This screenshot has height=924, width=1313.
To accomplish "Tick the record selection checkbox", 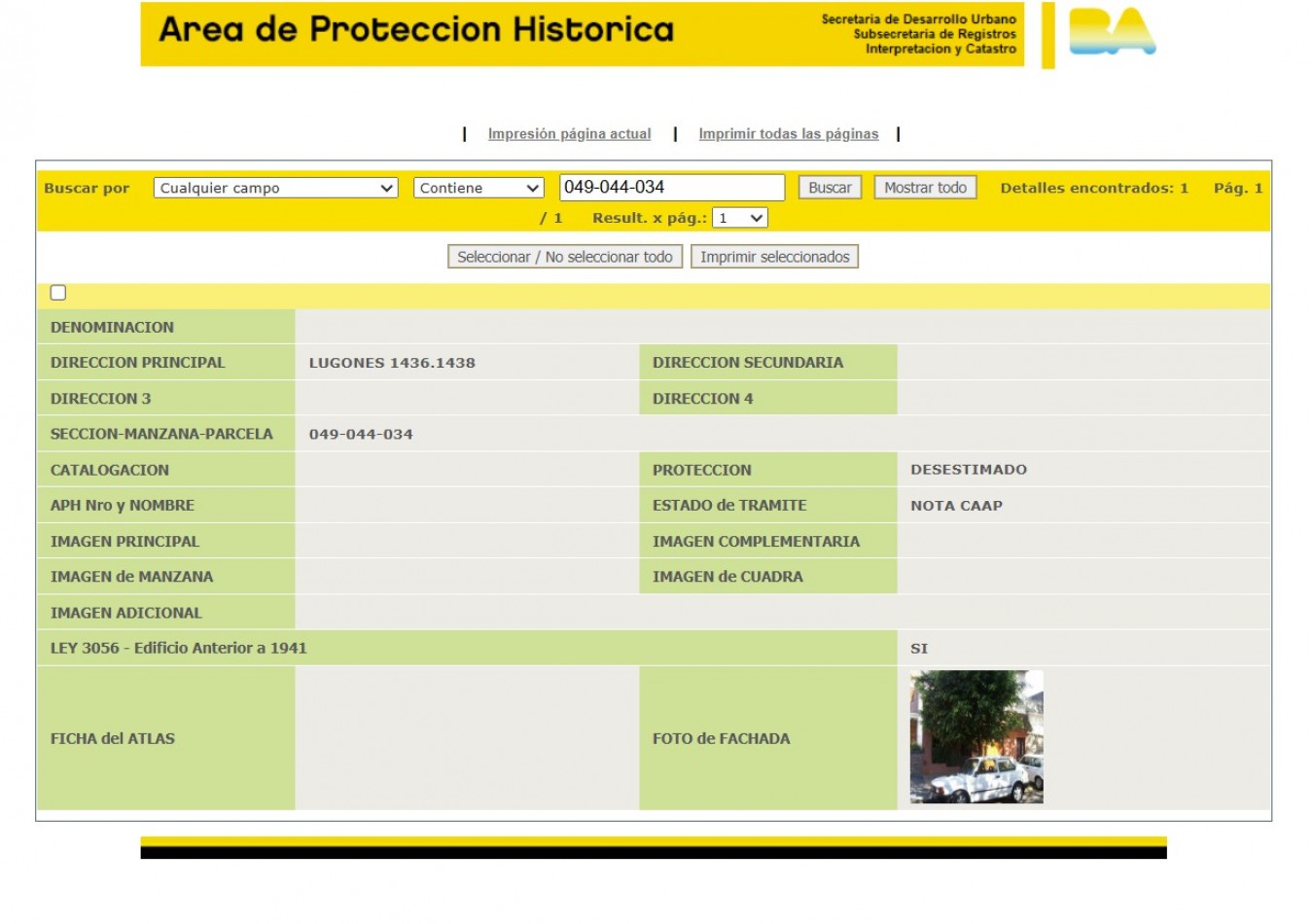I will point(58,293).
